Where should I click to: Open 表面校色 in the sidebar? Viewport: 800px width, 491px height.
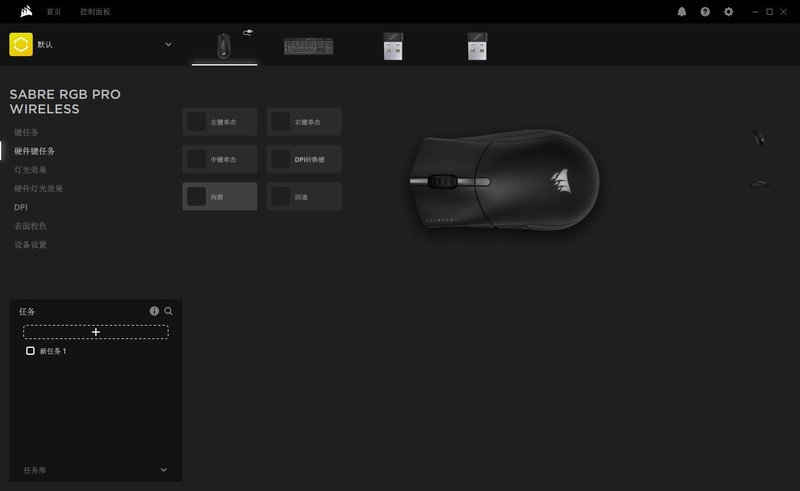pos(30,226)
